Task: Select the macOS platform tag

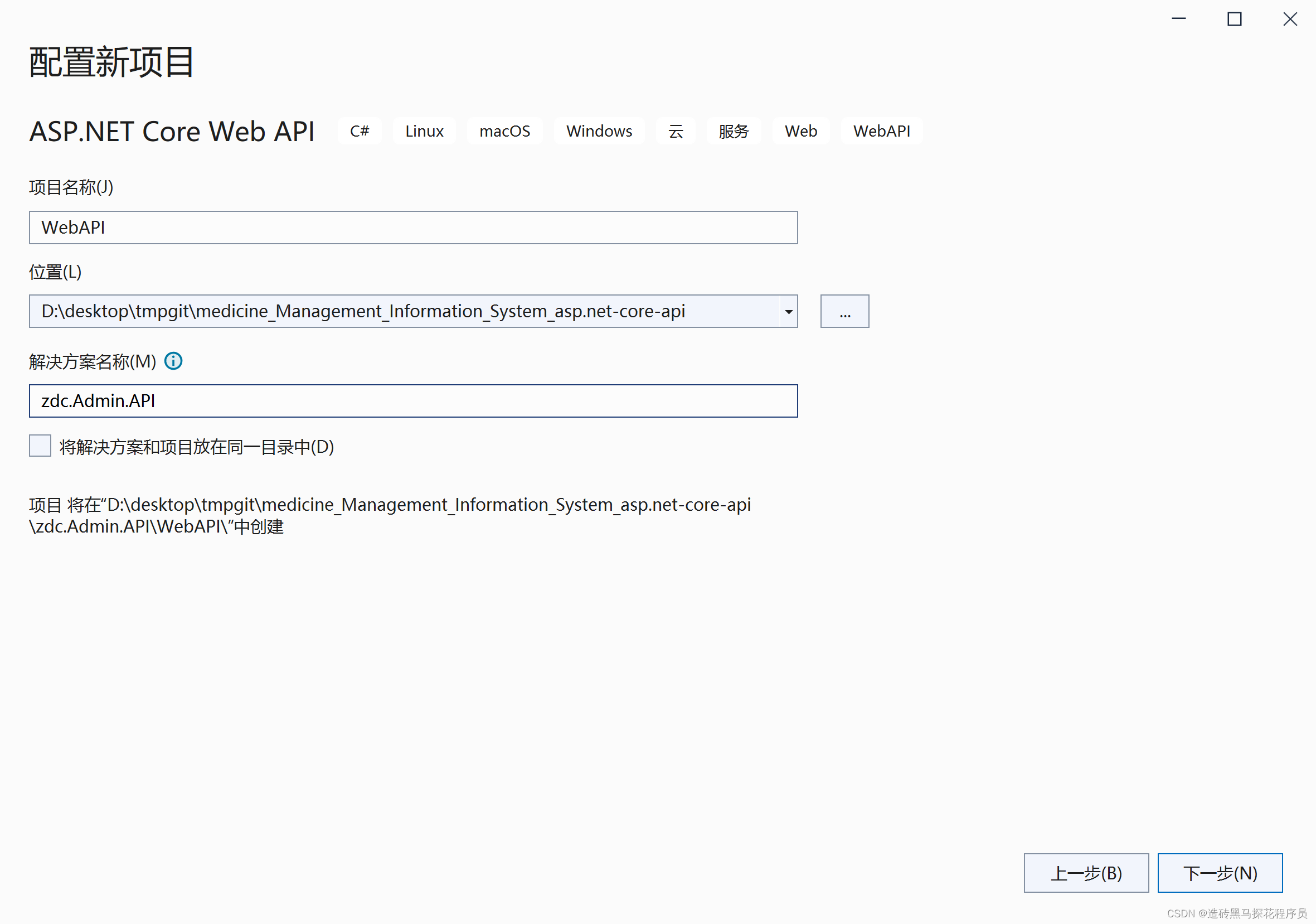Action: (x=504, y=131)
